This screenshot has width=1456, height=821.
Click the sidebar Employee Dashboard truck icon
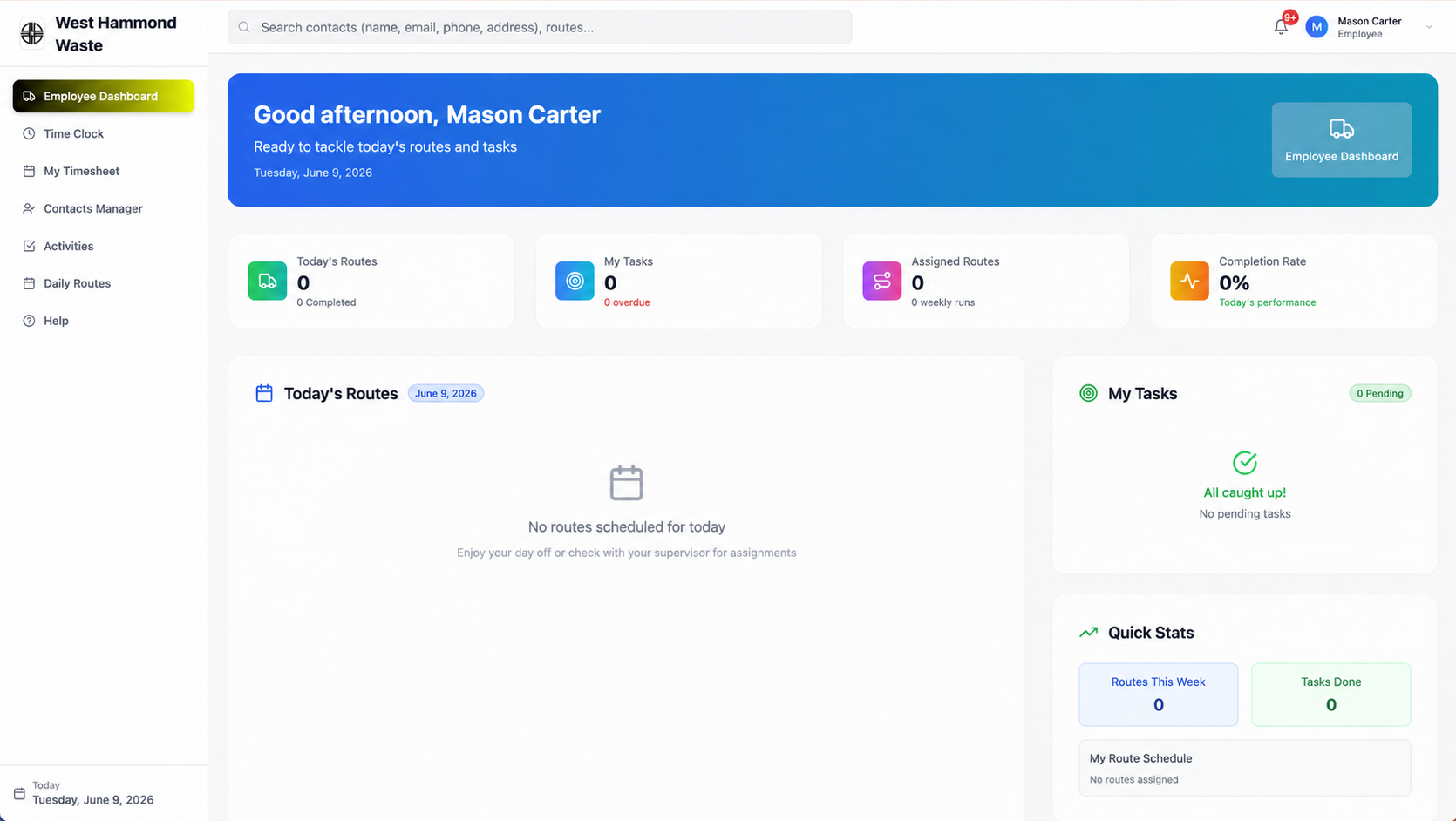(x=29, y=96)
